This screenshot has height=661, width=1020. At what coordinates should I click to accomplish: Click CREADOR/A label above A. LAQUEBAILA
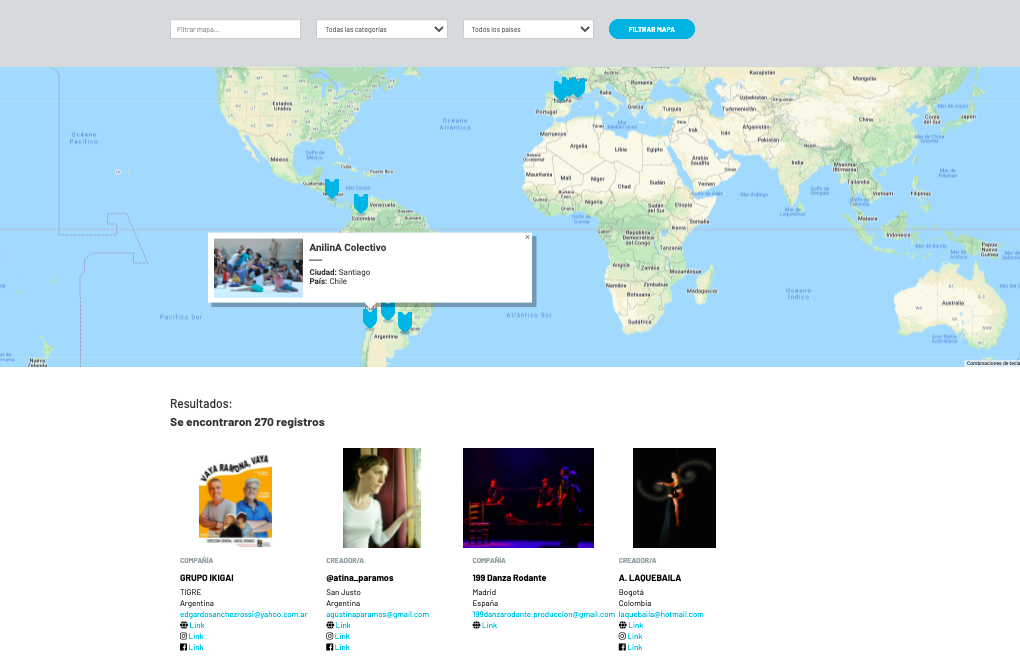[x=638, y=560]
